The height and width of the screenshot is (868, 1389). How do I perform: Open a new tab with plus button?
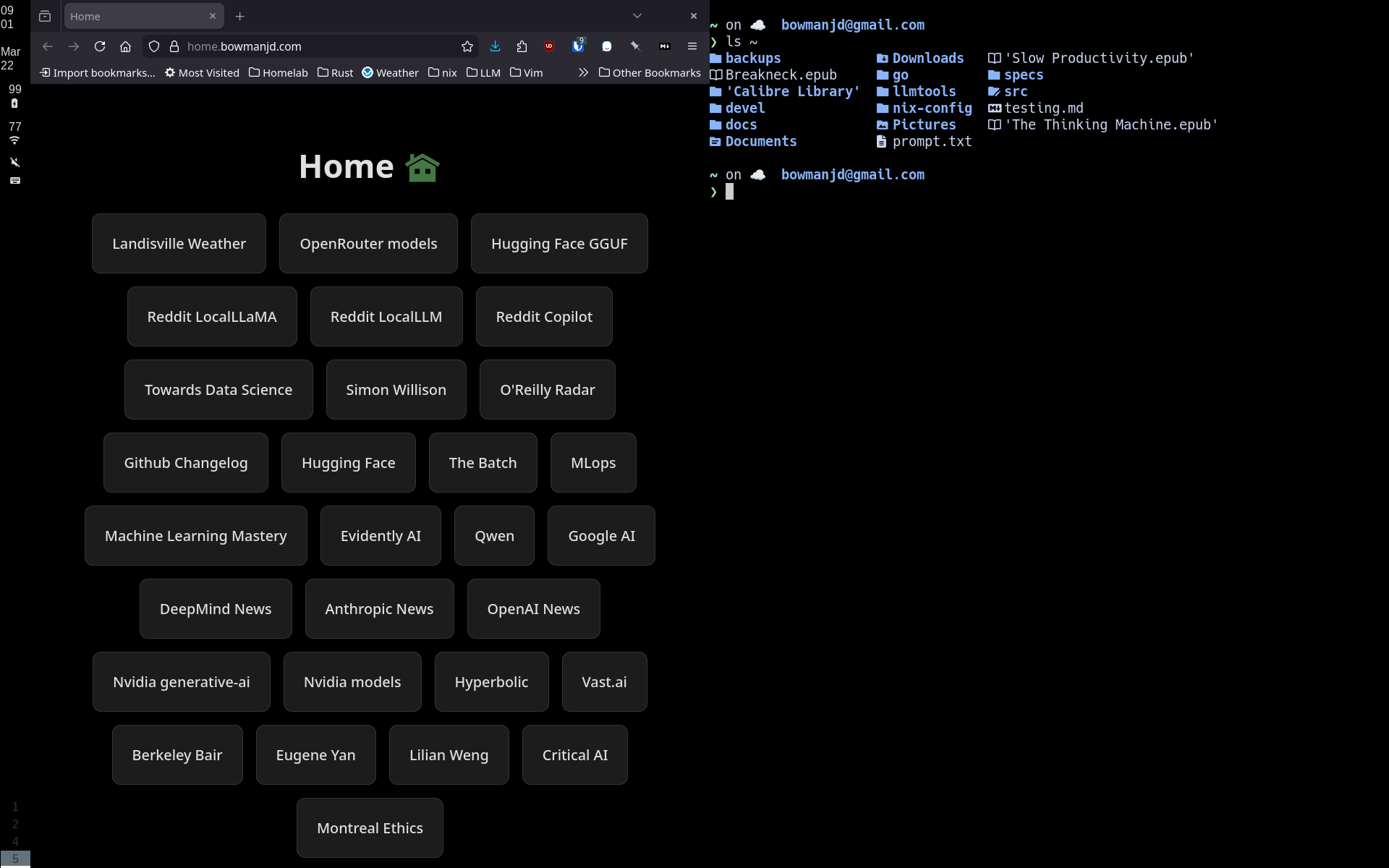[239, 16]
